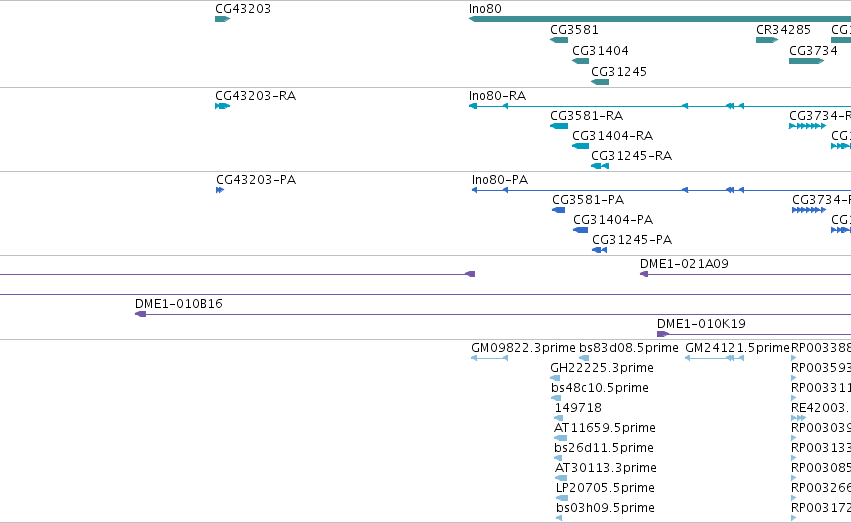Select the bs83d08.5prime EST glyph

(x=584, y=358)
